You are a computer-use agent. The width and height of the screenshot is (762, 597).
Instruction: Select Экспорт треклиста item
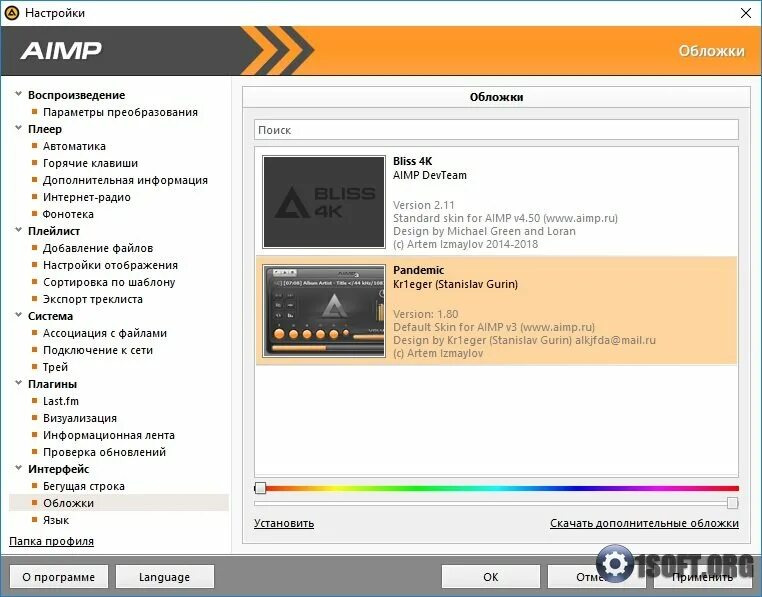point(93,299)
